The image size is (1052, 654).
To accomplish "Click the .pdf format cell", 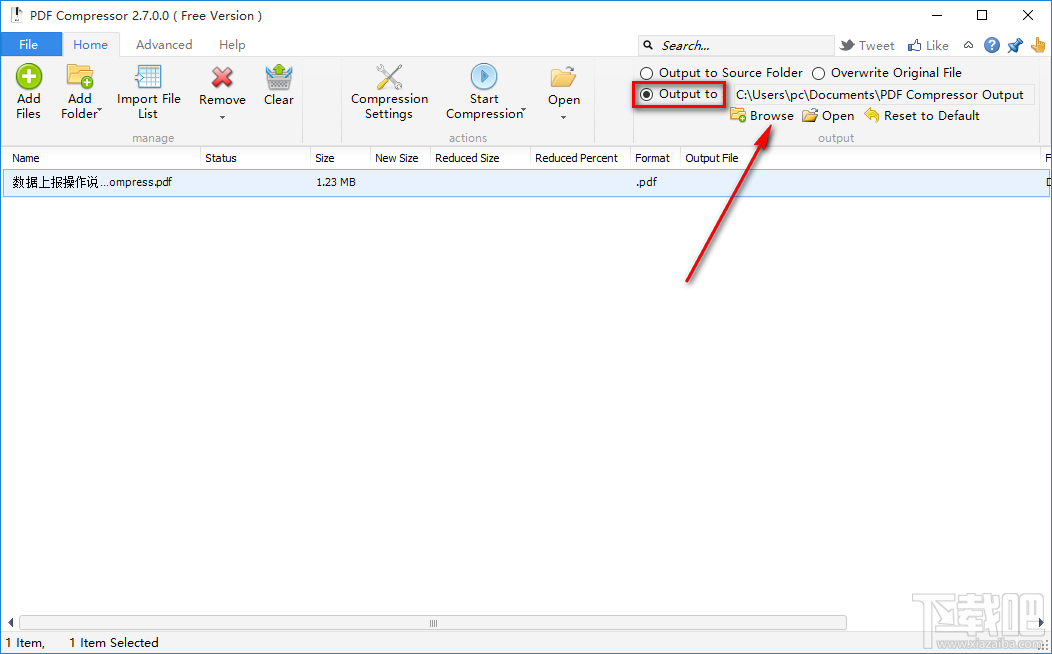I will pyautogui.click(x=647, y=182).
